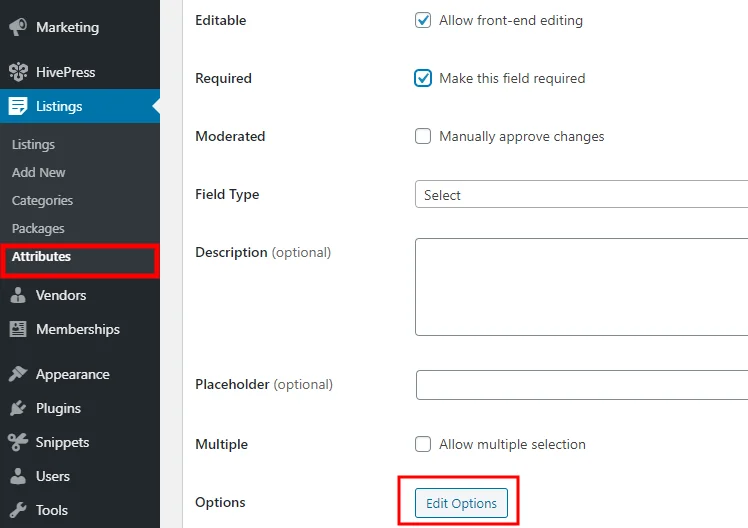
Task: Click the Marketing megaphone icon
Action: [18, 27]
